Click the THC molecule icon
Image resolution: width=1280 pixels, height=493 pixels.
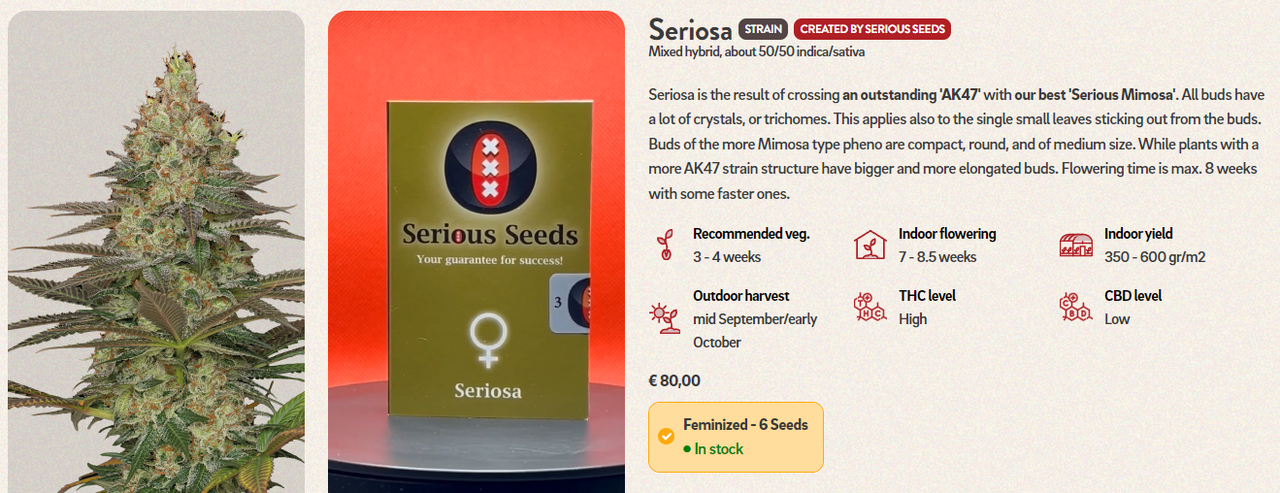[x=870, y=307]
